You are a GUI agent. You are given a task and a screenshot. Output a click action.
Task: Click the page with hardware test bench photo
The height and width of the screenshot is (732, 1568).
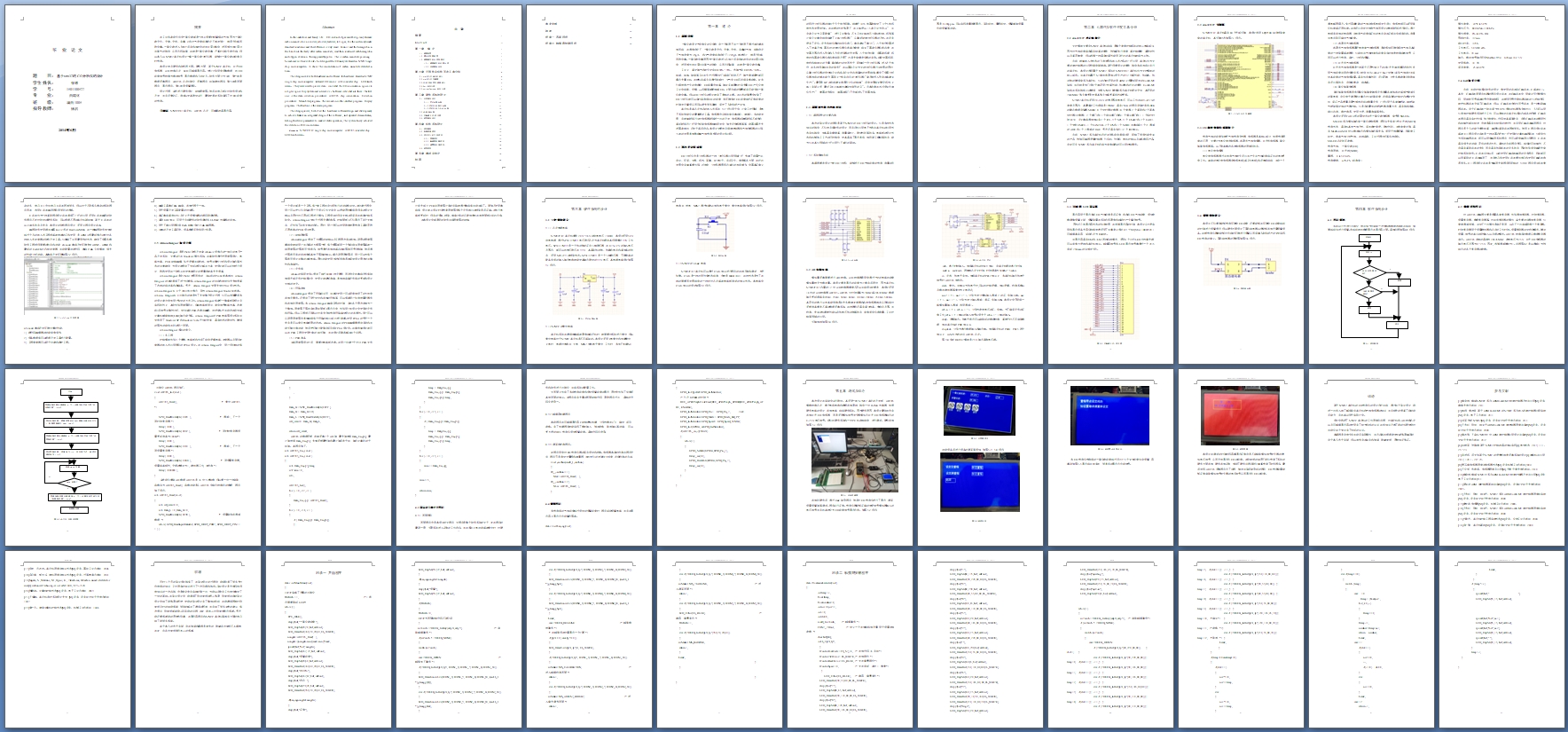point(850,458)
